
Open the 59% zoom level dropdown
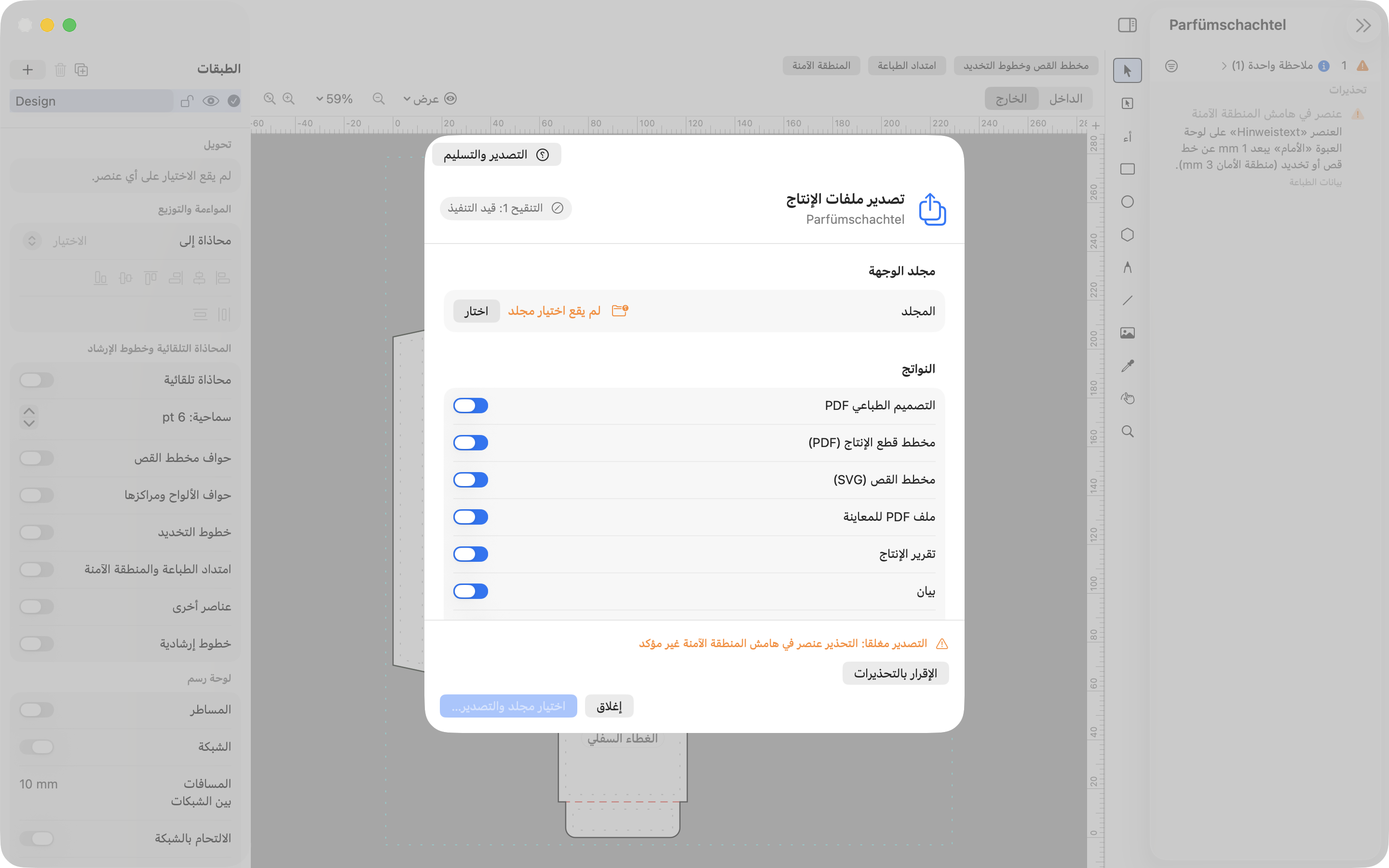334,99
